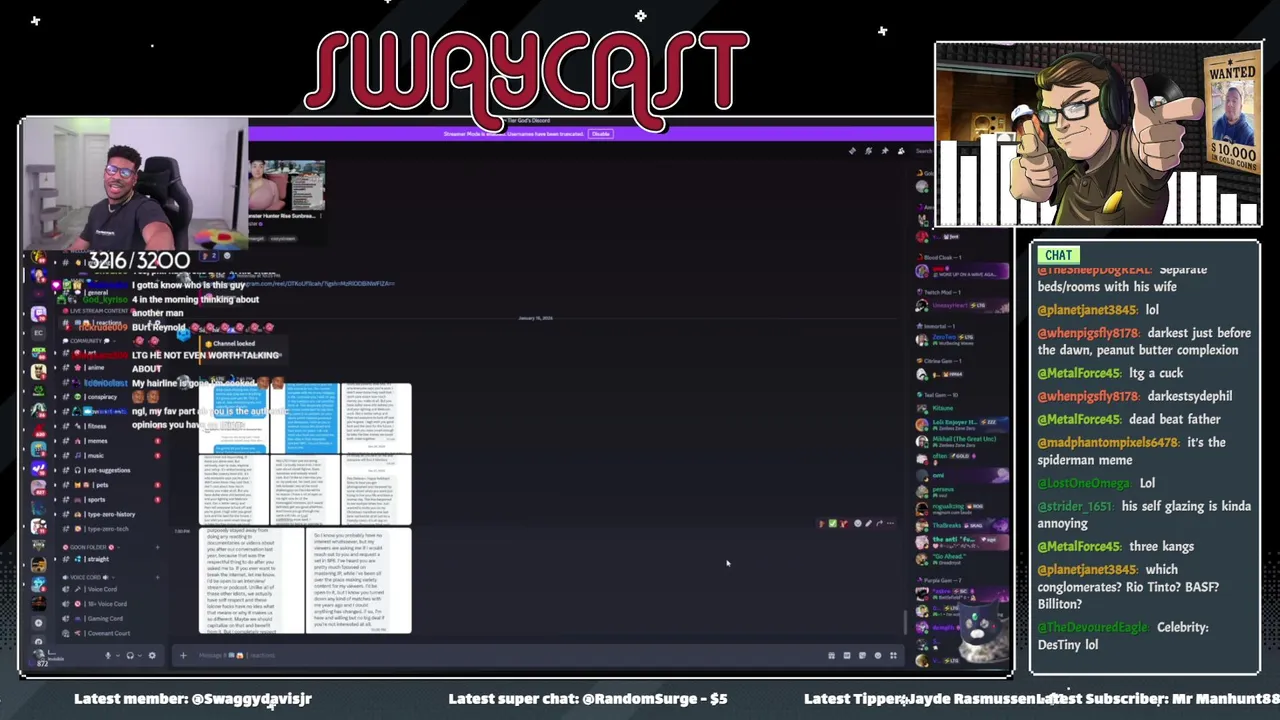Open the gift icon in the chat input bar
The image size is (1280, 720).
(831, 656)
